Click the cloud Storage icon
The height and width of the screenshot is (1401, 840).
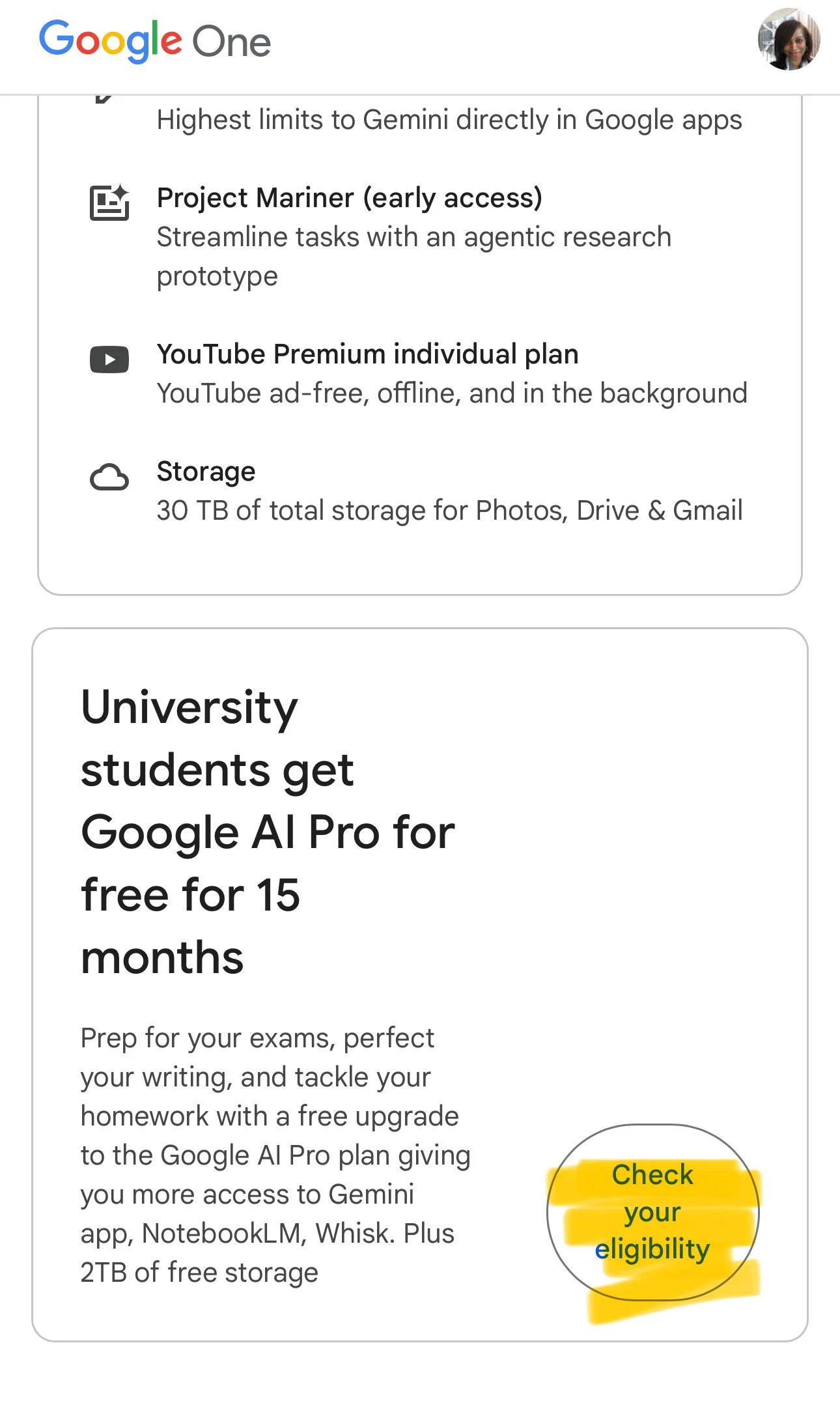click(x=109, y=477)
